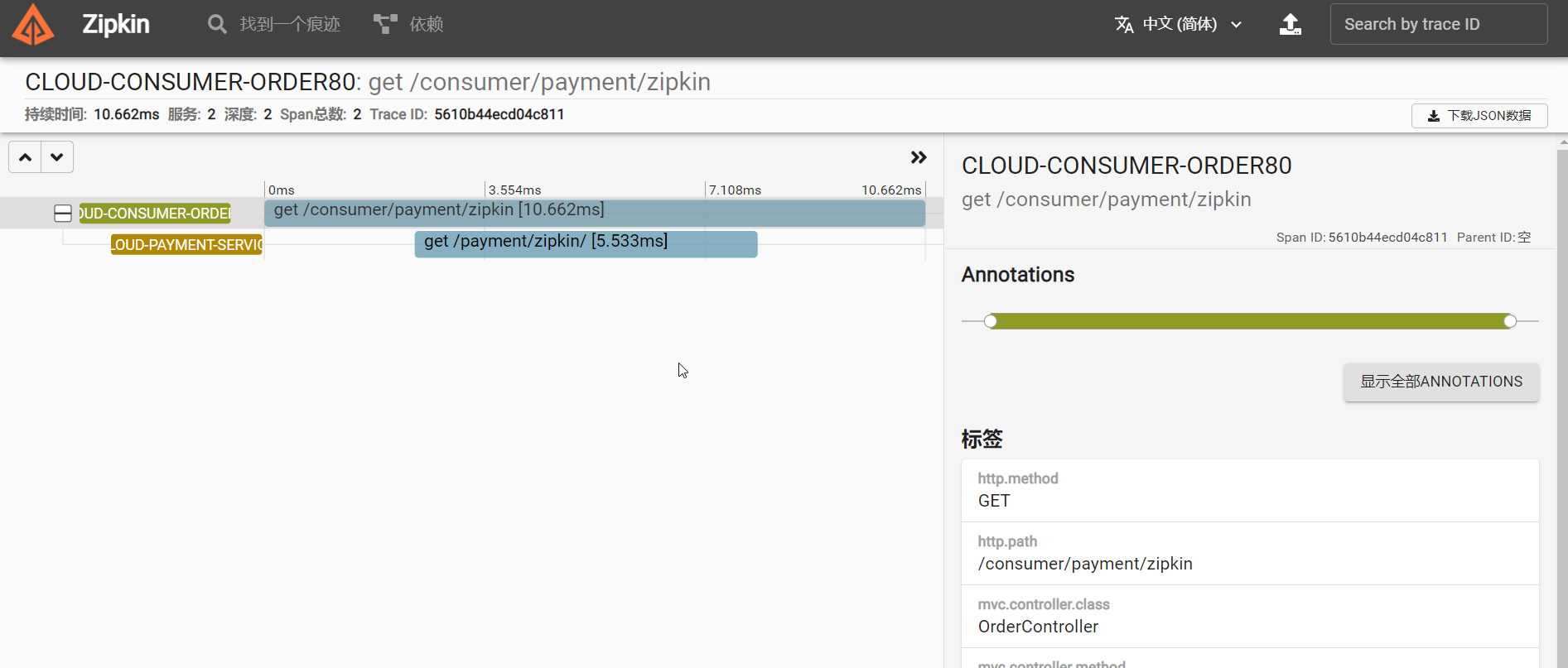Open the 找到一个痕迹 menu item
This screenshot has height=668, width=1568.
point(274,24)
